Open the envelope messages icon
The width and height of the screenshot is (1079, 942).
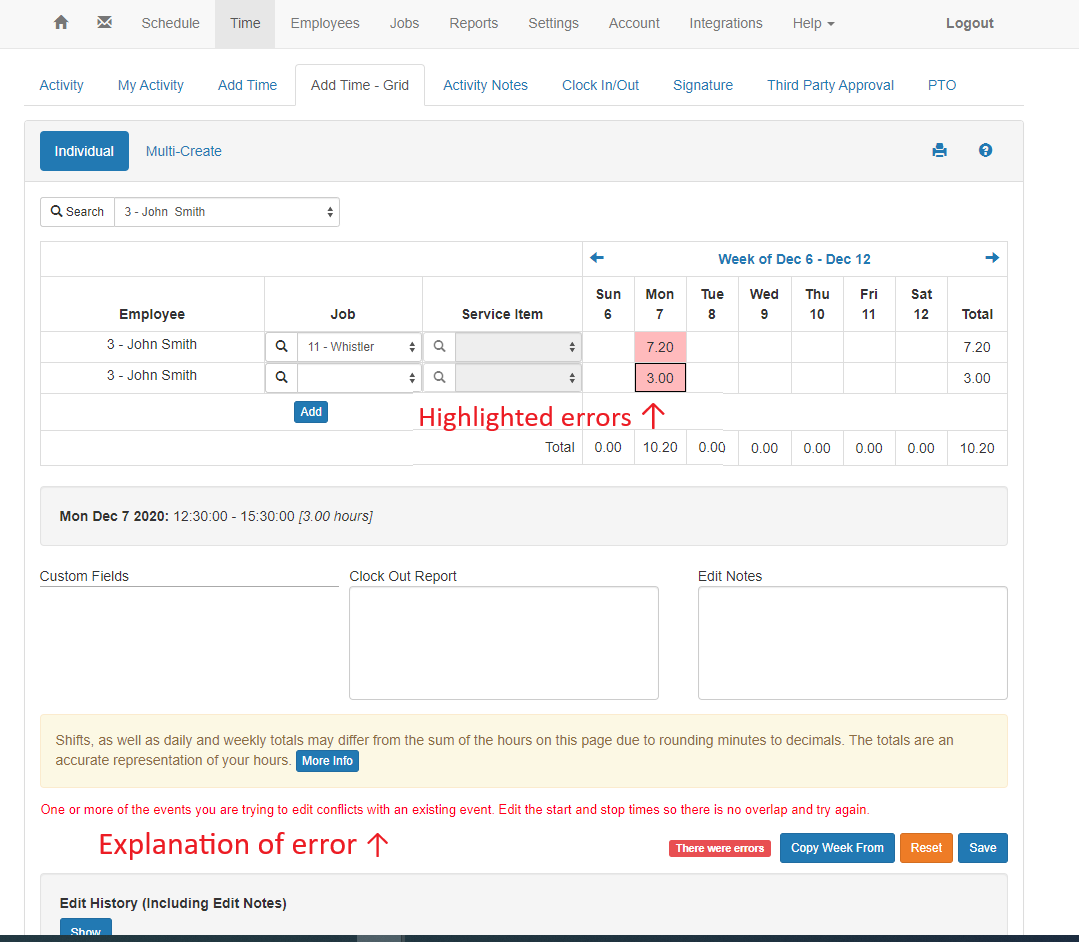tap(104, 23)
